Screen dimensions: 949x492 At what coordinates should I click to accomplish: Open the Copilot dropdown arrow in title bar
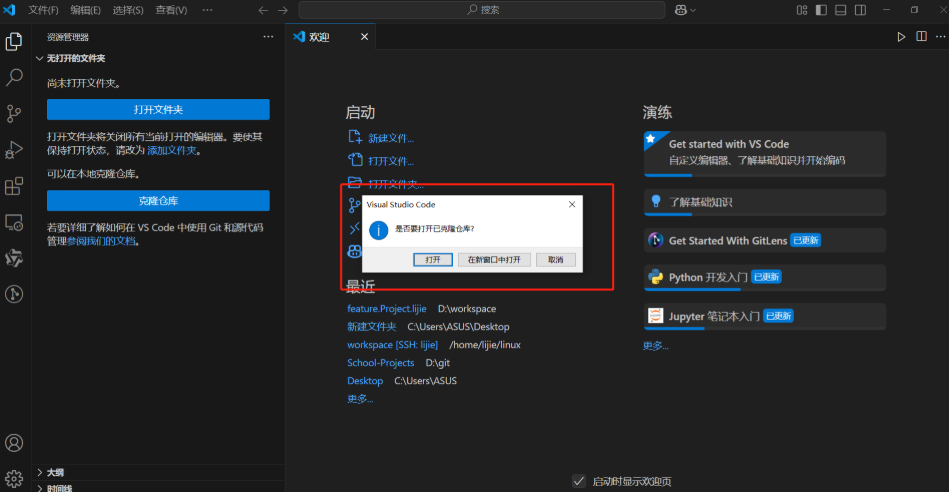click(693, 10)
